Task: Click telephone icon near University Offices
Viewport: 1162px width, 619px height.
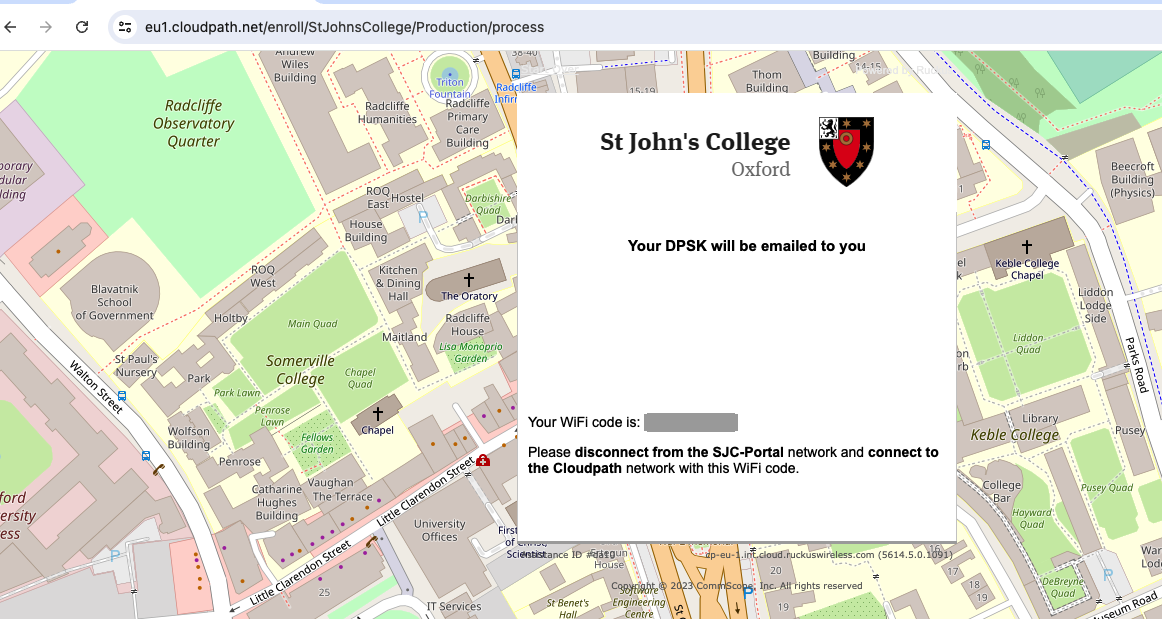Action: click(371, 543)
